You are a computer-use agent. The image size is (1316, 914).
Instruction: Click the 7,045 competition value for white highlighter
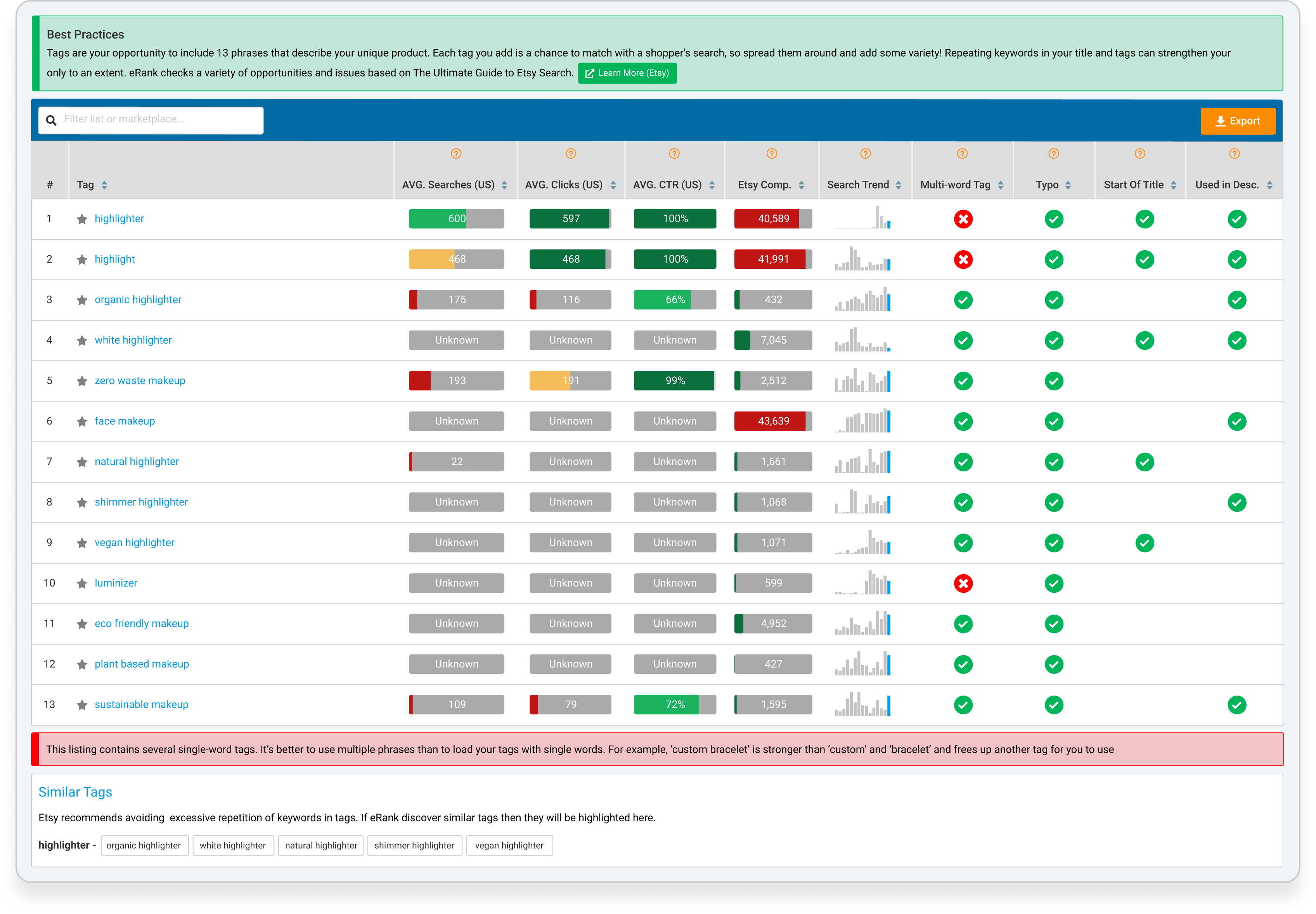[x=773, y=340]
